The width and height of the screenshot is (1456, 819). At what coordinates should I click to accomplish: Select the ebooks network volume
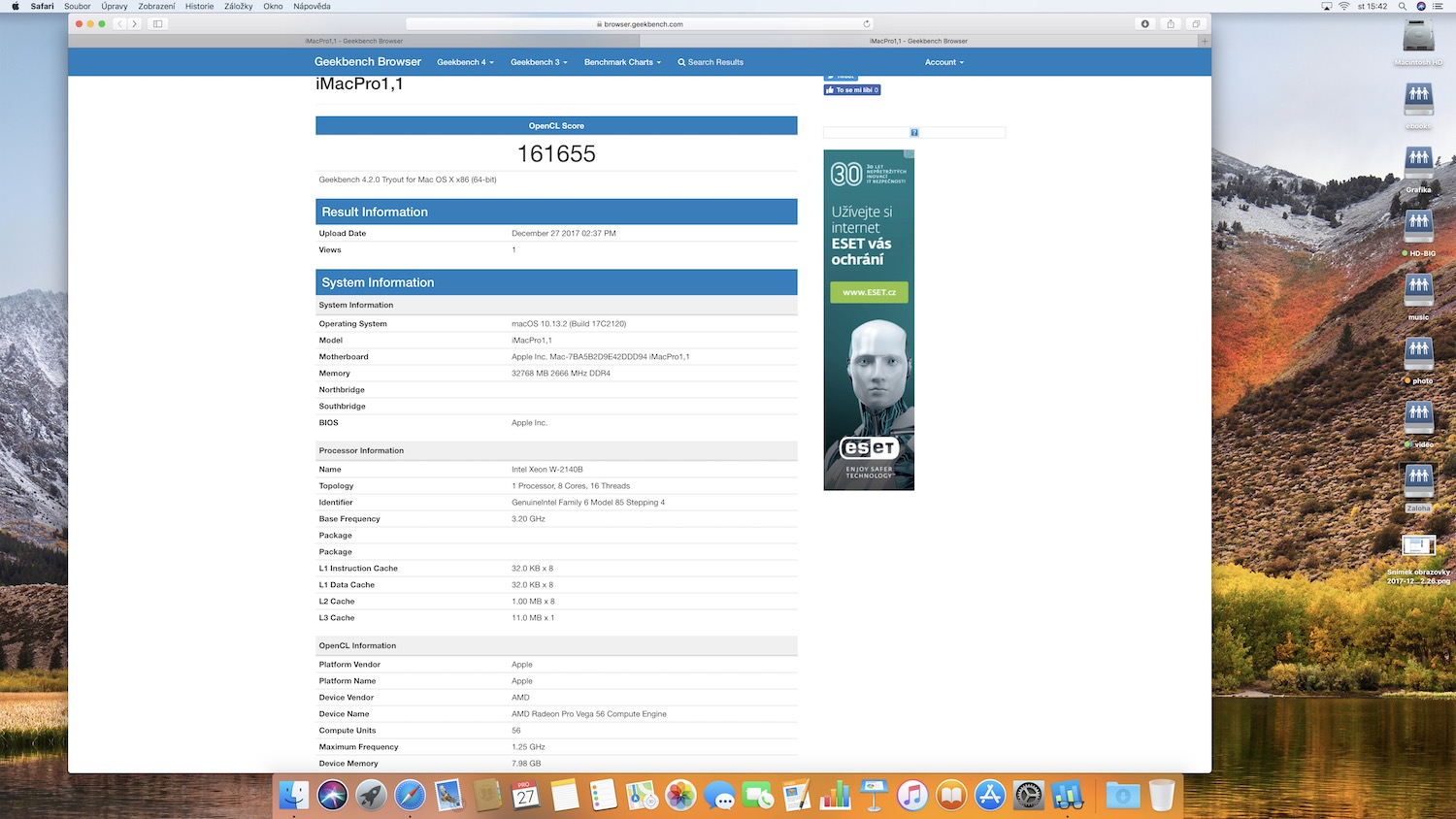click(x=1418, y=107)
